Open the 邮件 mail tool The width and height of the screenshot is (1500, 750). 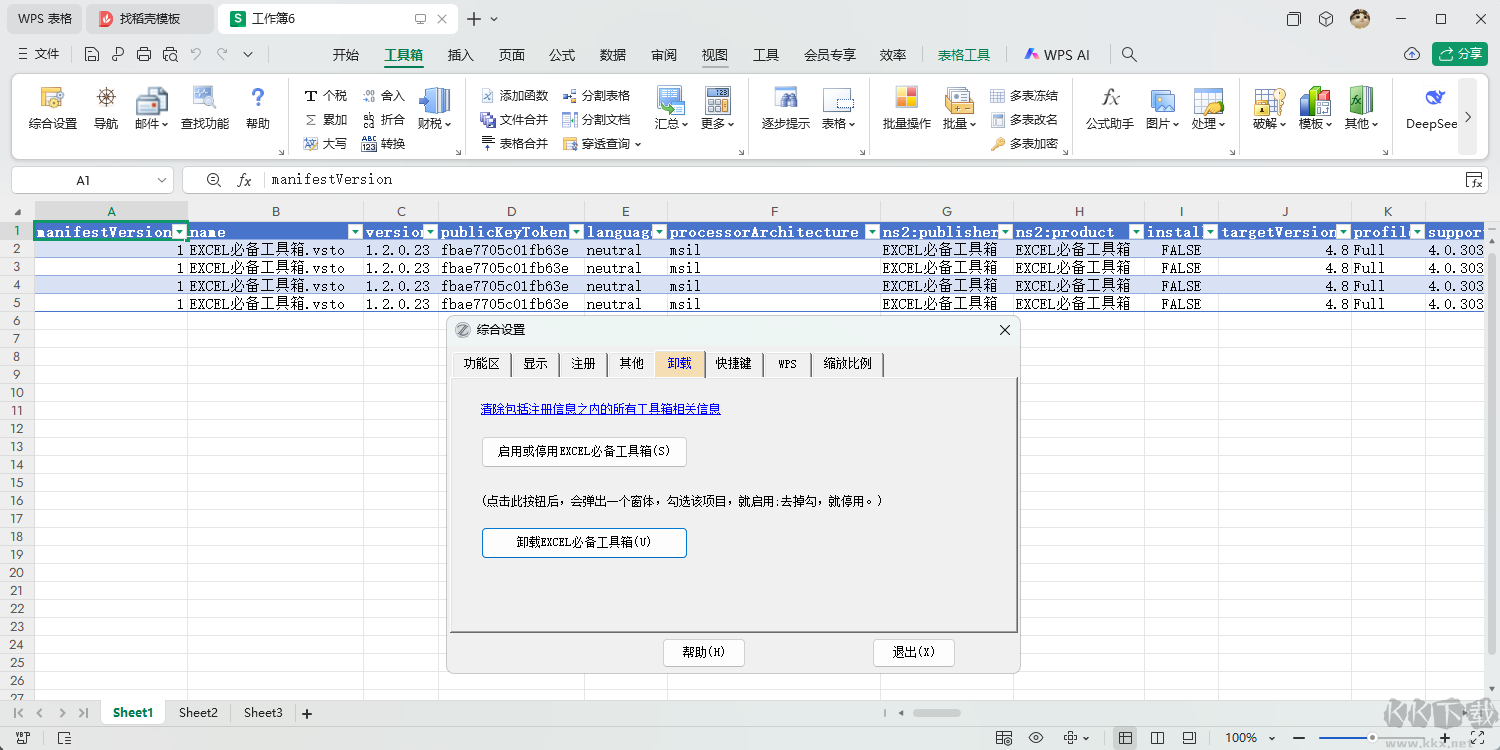(x=153, y=108)
